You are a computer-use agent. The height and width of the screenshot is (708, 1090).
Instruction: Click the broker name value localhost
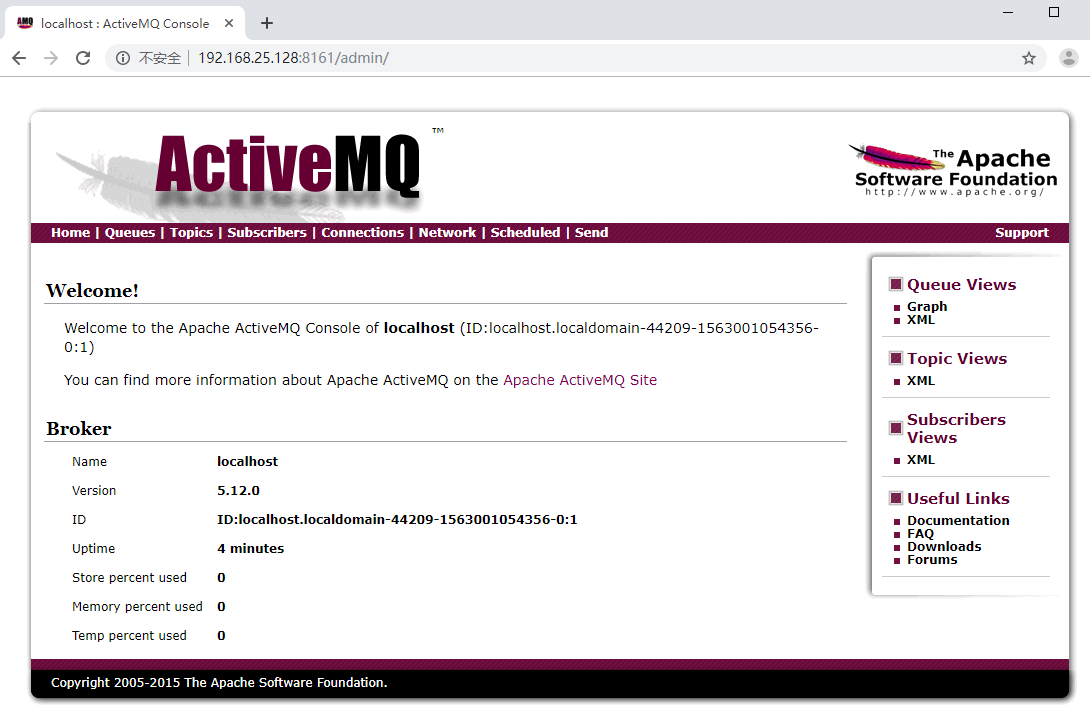point(247,462)
